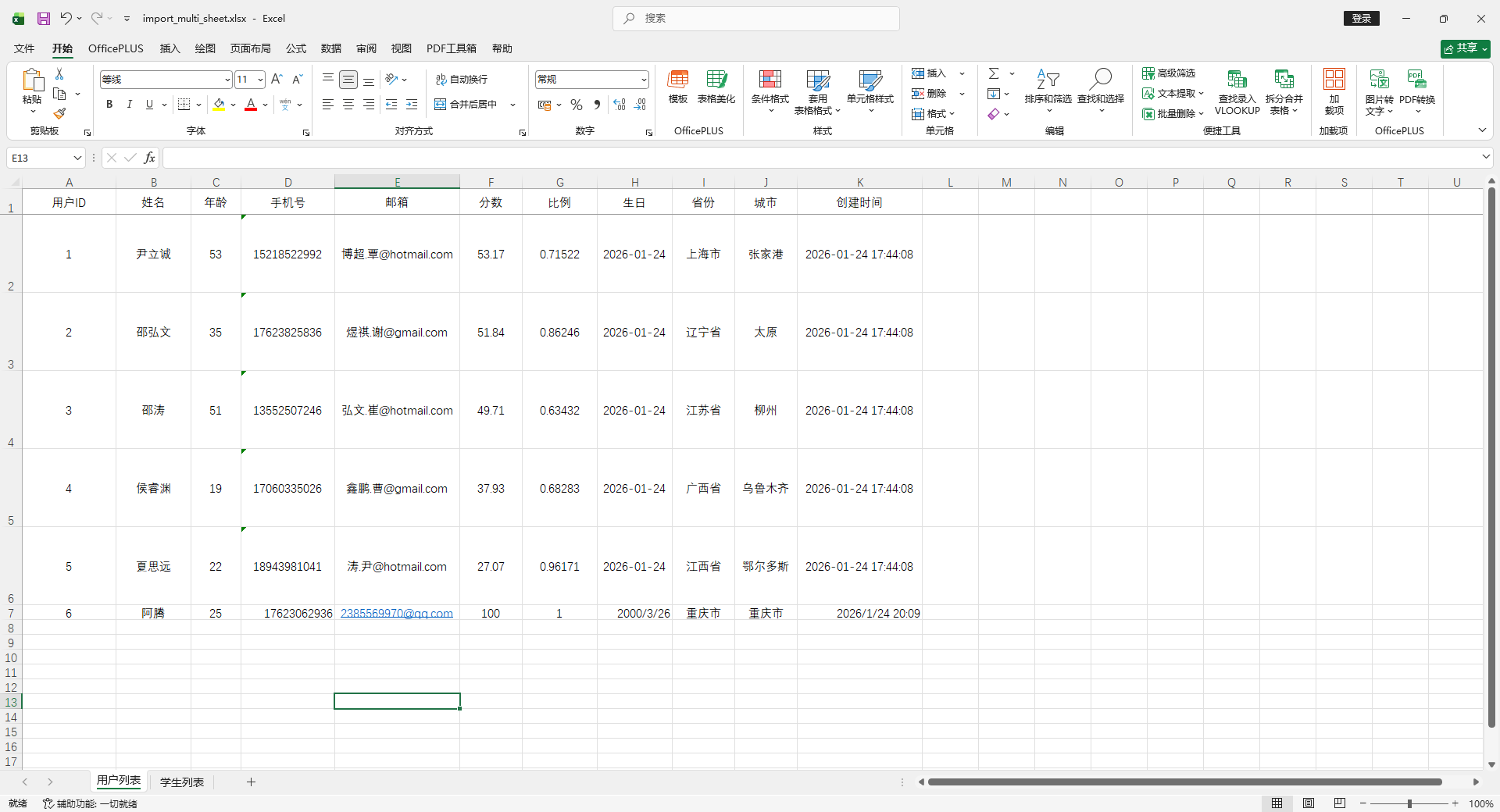The width and height of the screenshot is (1500, 812).
Task: Click the search box in title bar
Action: pyautogui.click(x=755, y=18)
